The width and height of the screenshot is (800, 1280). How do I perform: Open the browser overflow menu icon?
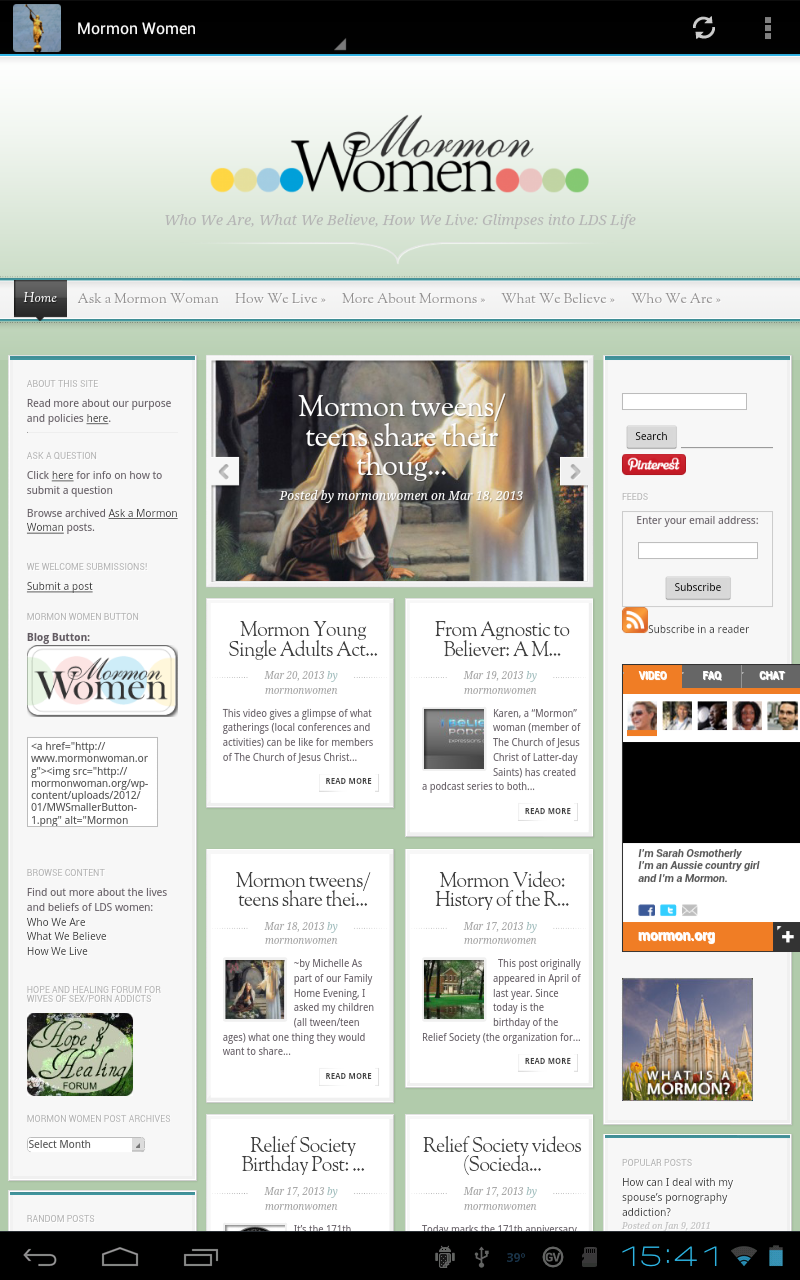tap(767, 28)
